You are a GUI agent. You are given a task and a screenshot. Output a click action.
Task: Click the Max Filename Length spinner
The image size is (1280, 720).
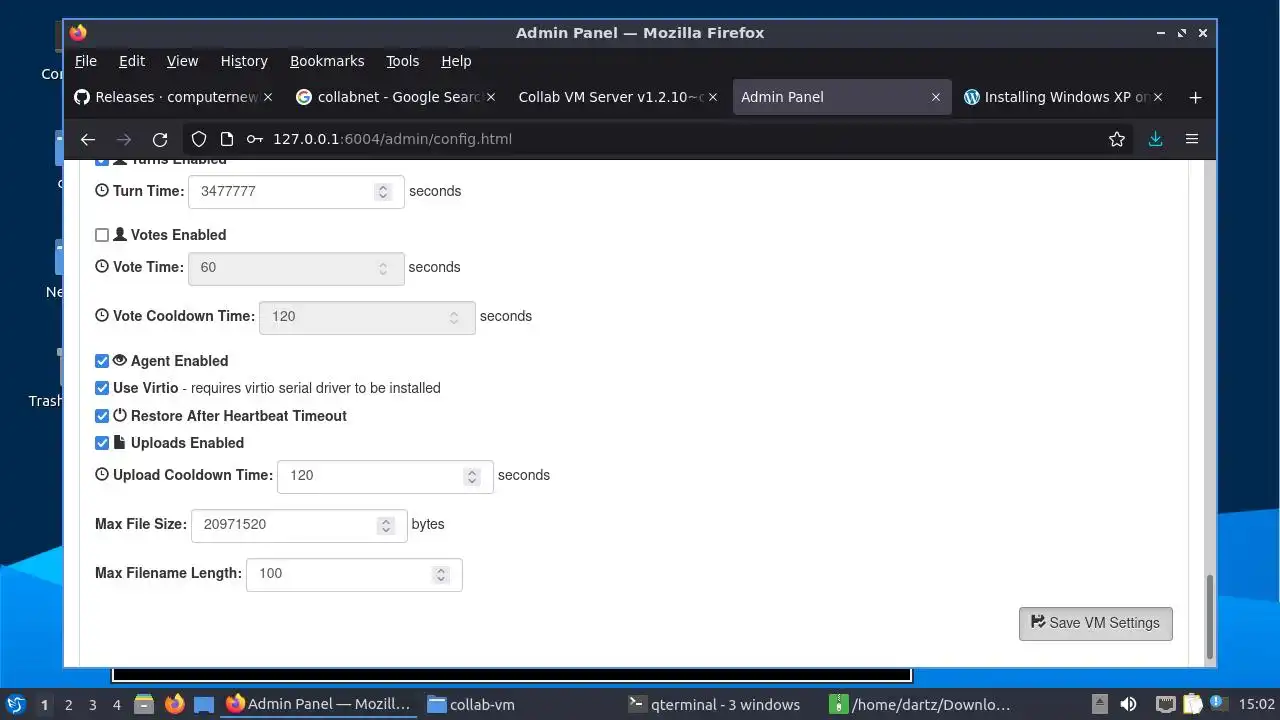(x=440, y=574)
